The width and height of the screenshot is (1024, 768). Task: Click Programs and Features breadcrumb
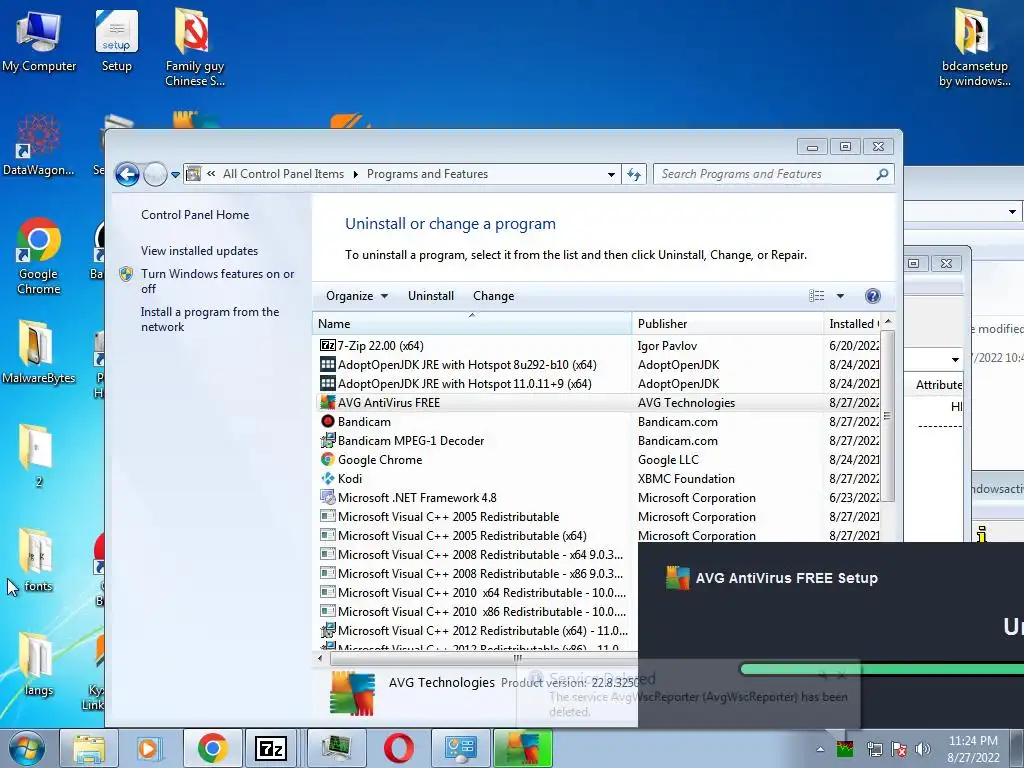tap(427, 174)
